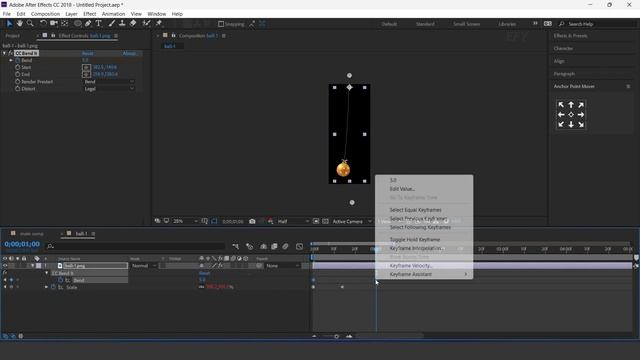Select the Puppet Pin tool
640x360 pixels.
click(159, 24)
